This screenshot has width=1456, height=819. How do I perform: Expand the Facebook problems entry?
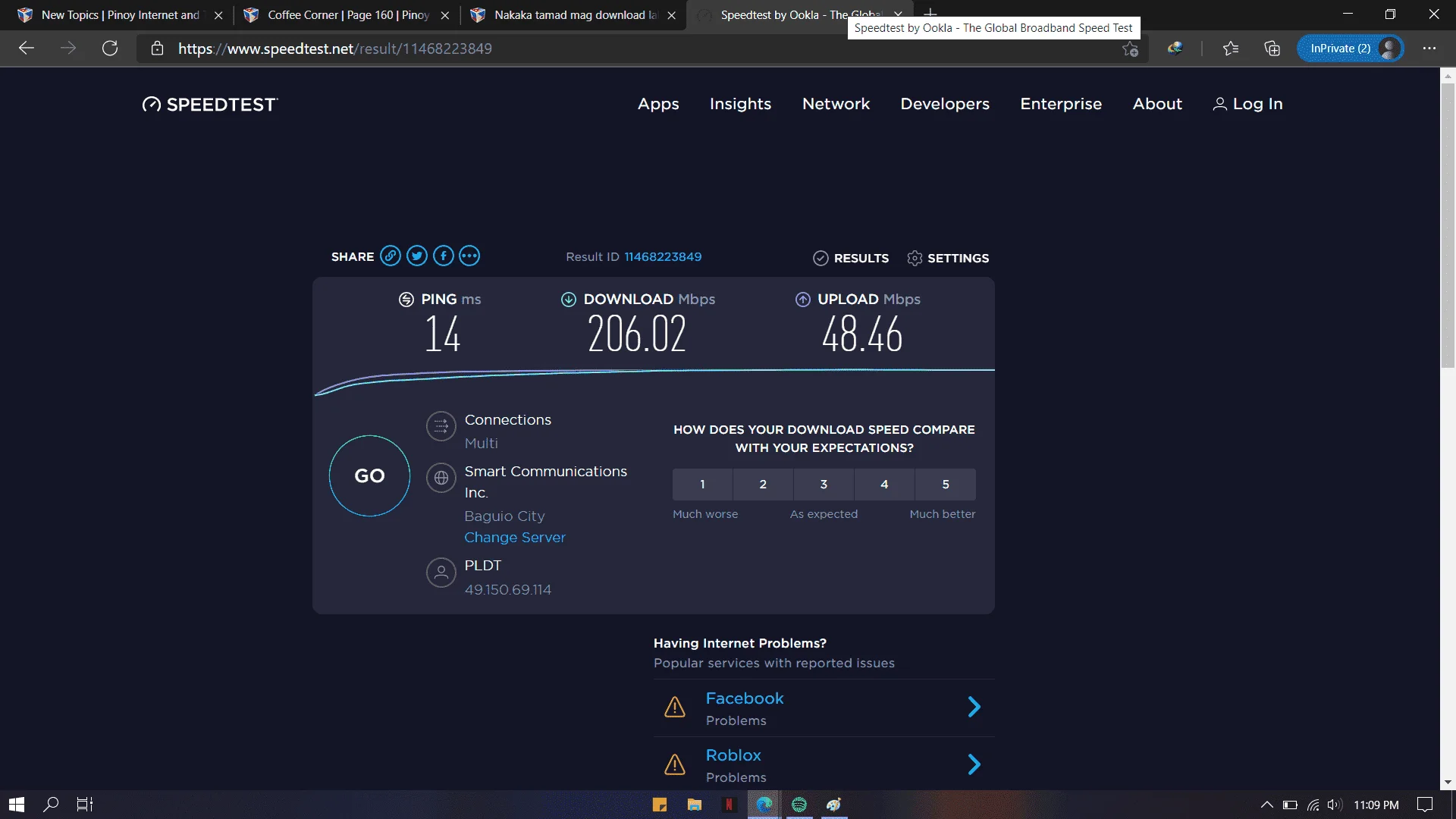[974, 708]
